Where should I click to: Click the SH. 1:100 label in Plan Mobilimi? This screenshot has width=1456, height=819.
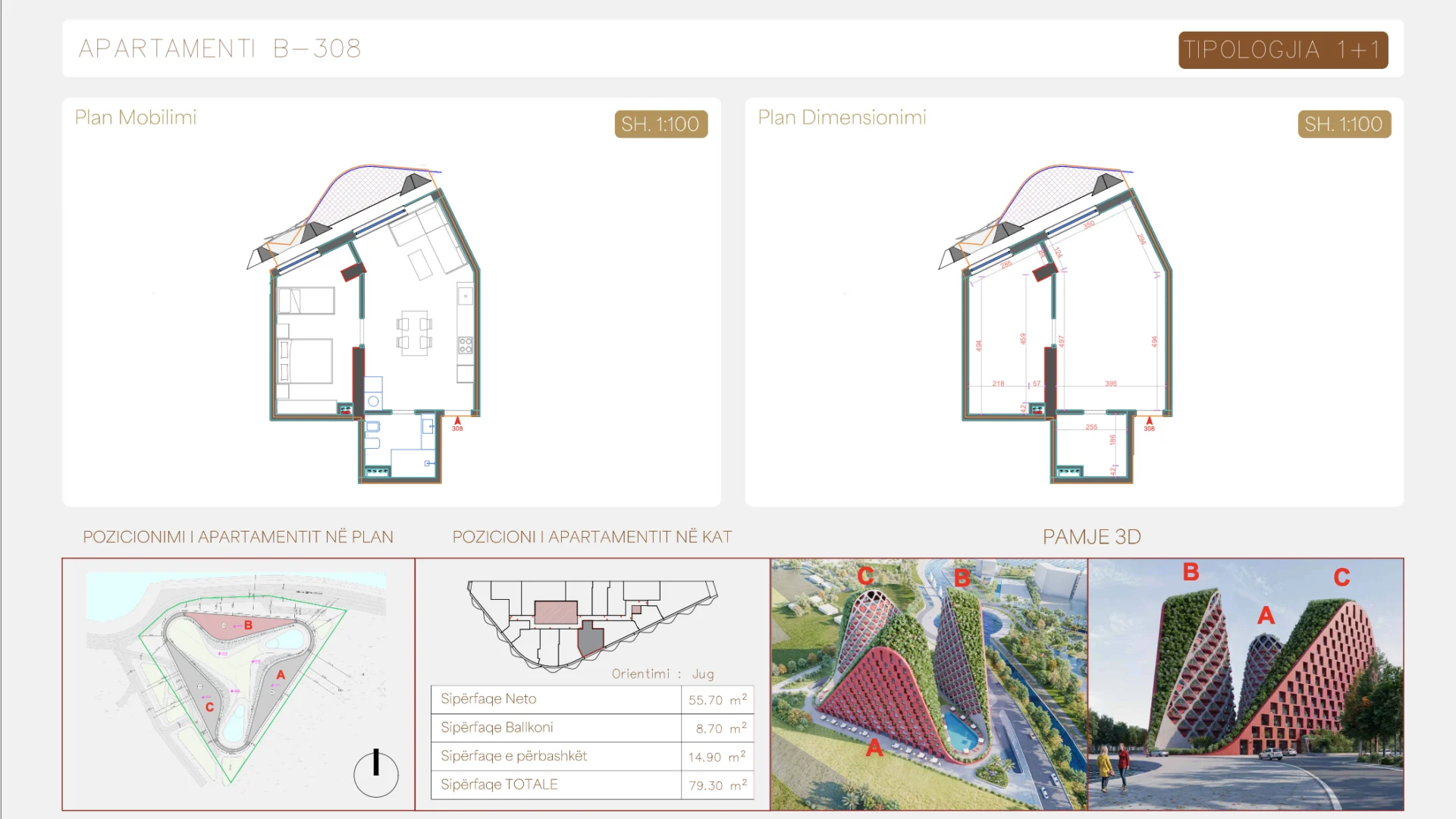click(x=661, y=124)
